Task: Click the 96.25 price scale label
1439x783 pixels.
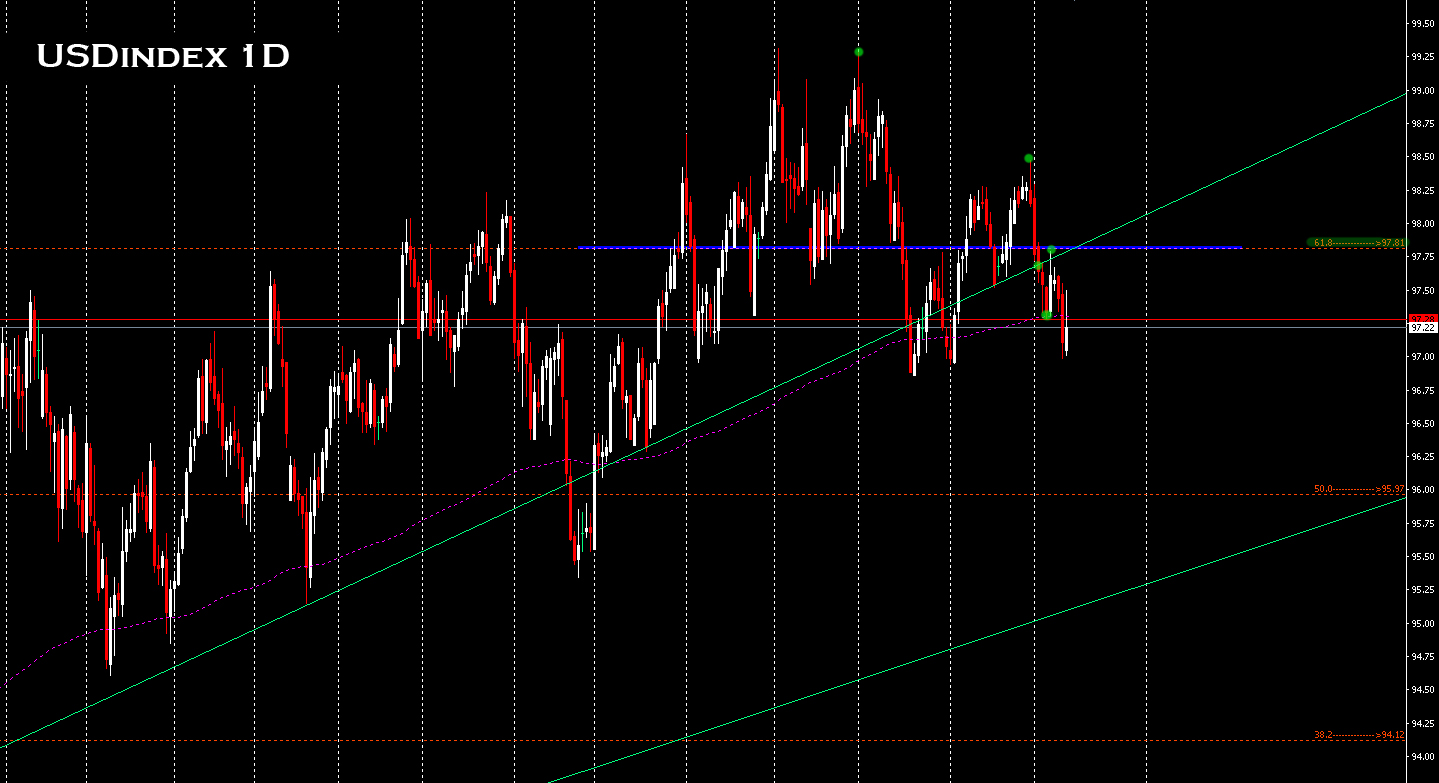Action: pos(1422,457)
